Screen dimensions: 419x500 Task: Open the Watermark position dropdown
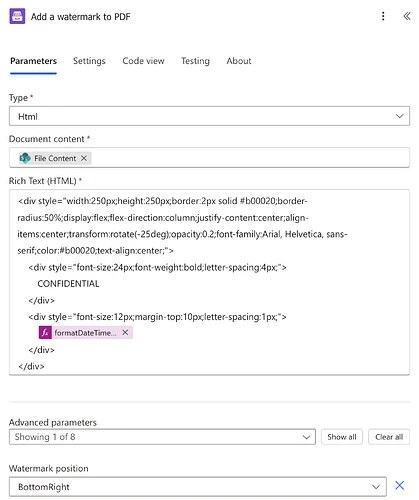pyautogui.click(x=198, y=487)
